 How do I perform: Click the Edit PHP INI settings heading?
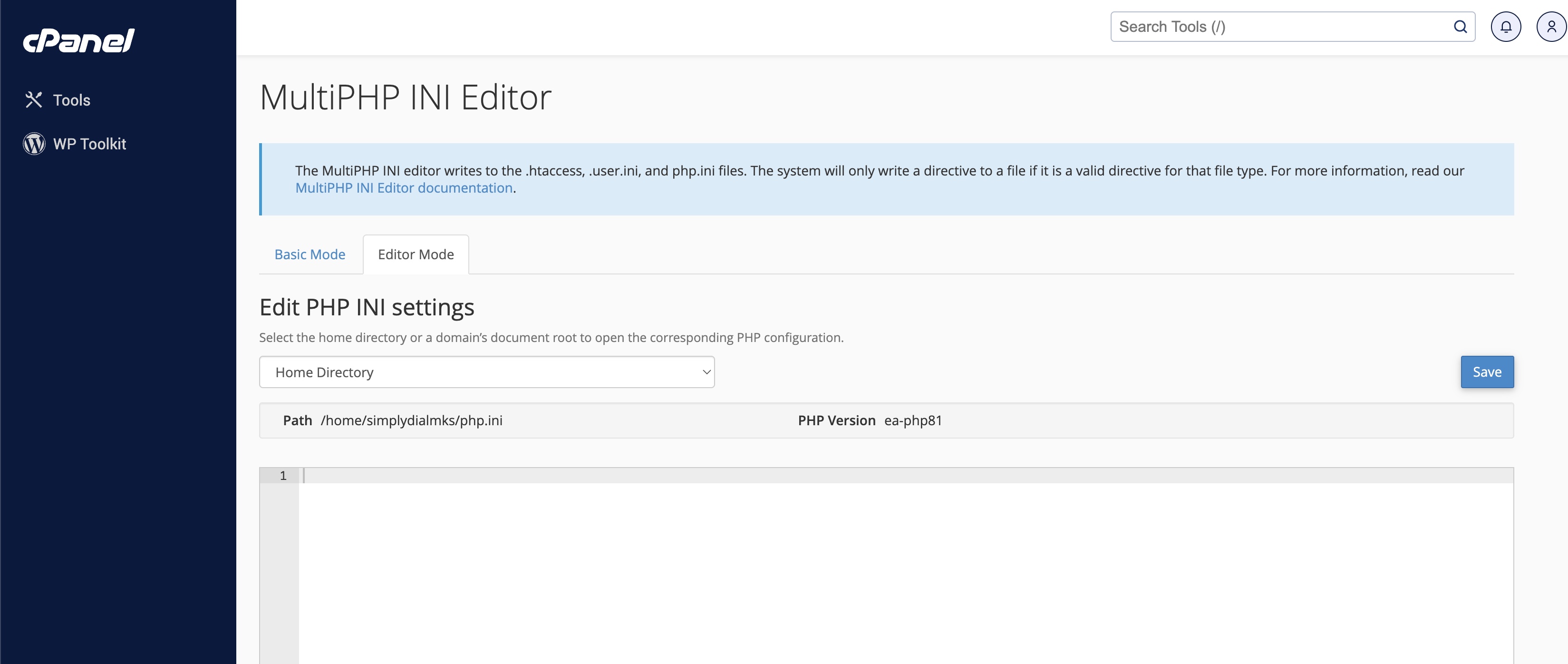[x=367, y=308]
